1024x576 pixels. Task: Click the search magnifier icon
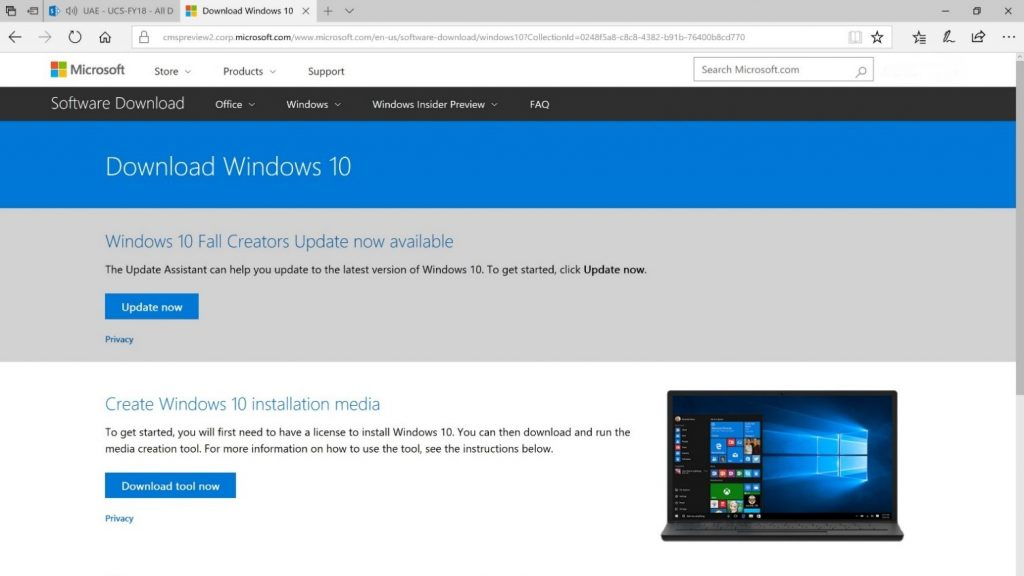(x=861, y=71)
